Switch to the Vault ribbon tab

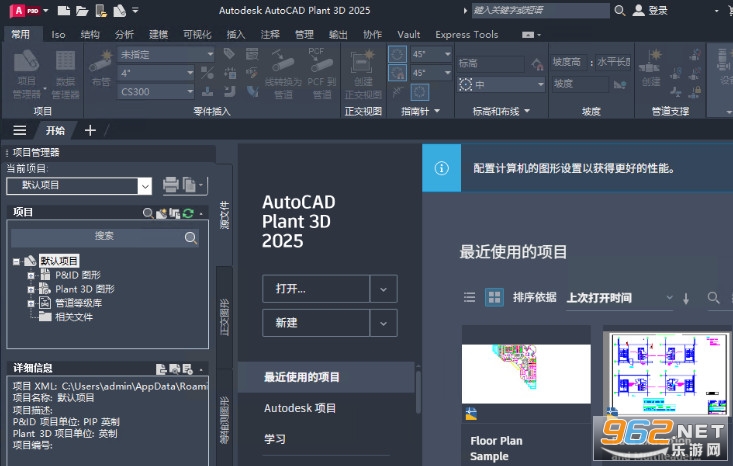(409, 35)
